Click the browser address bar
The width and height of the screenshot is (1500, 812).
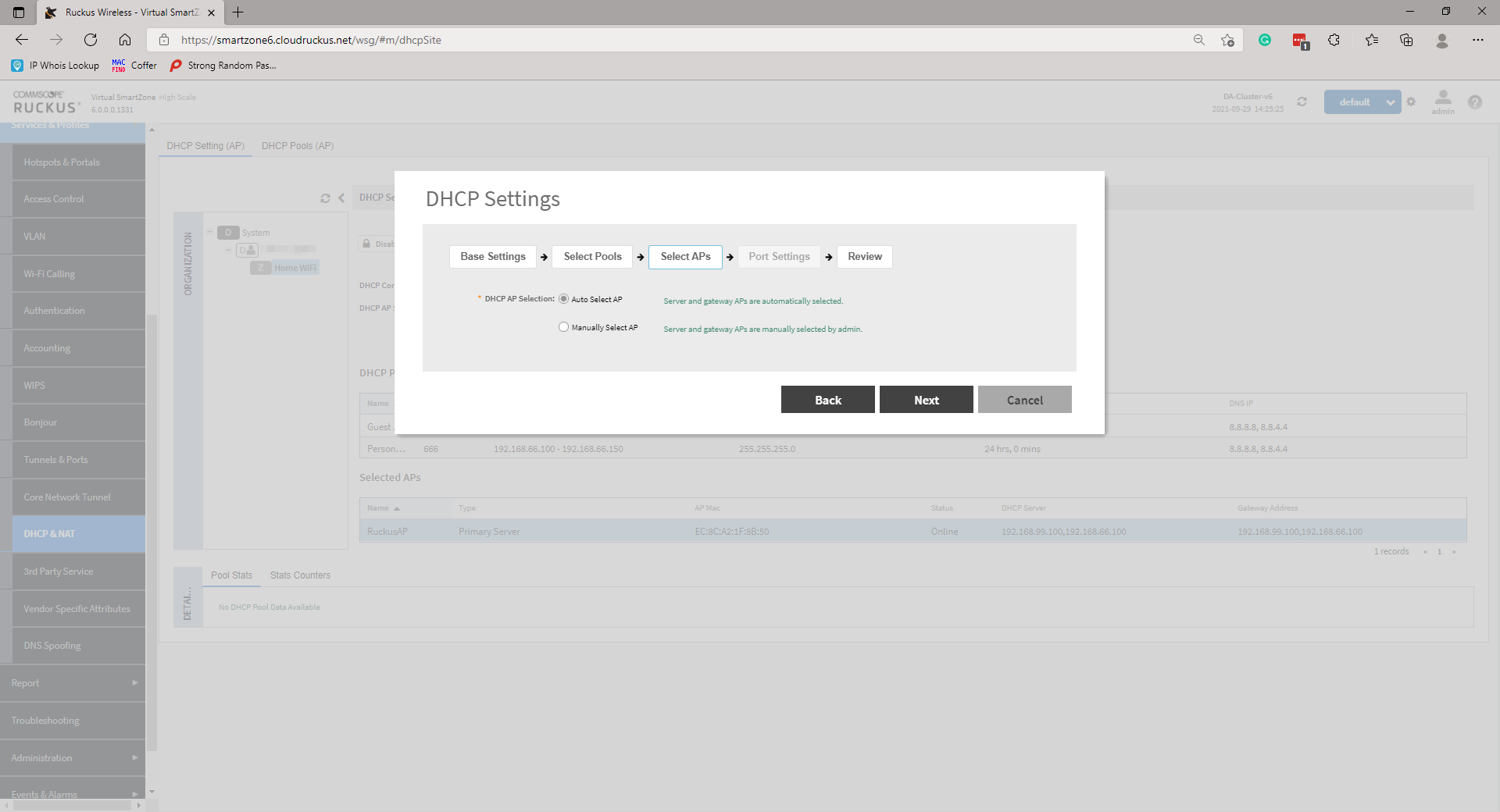coord(680,40)
